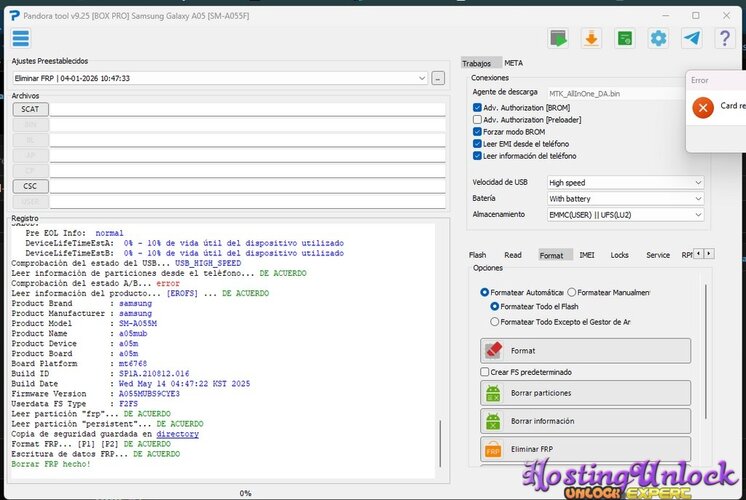Open the Read tab
The image size is (746, 500).
(513, 255)
